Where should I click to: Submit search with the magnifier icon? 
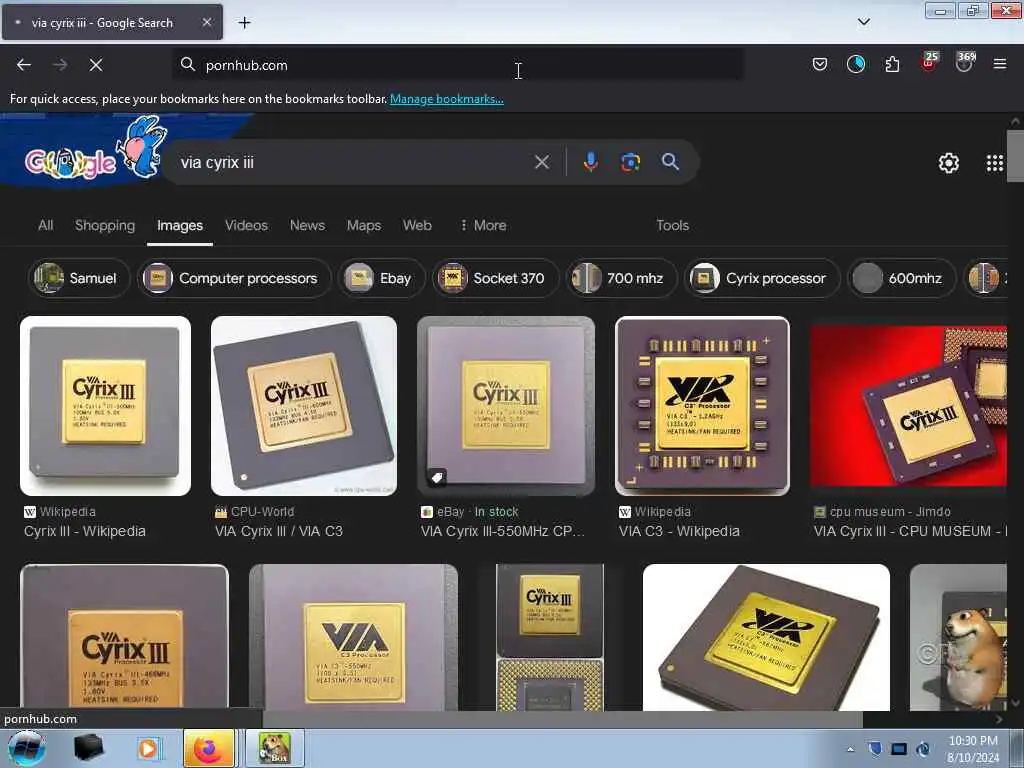670,162
